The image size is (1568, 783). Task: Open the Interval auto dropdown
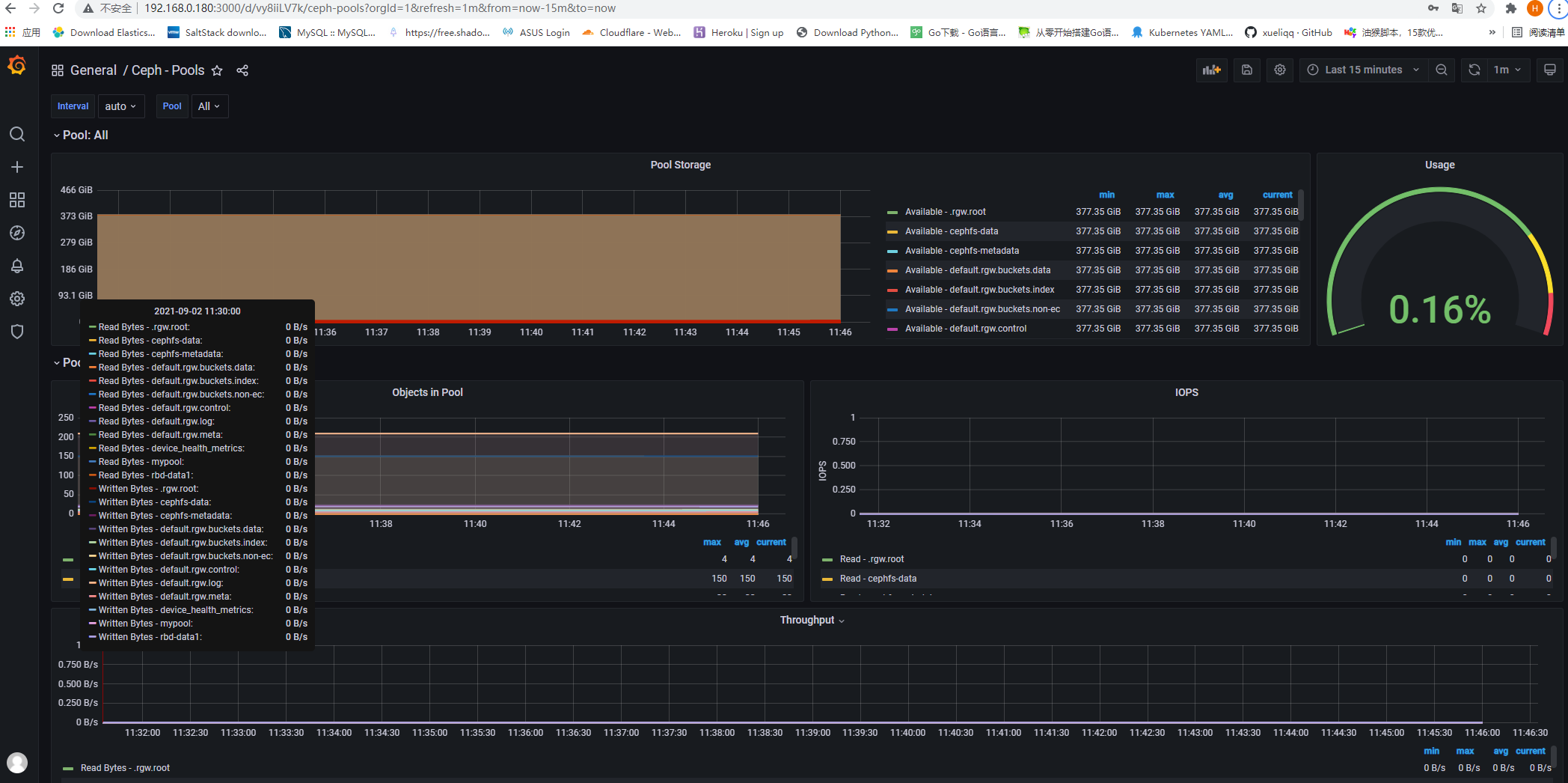pos(120,106)
